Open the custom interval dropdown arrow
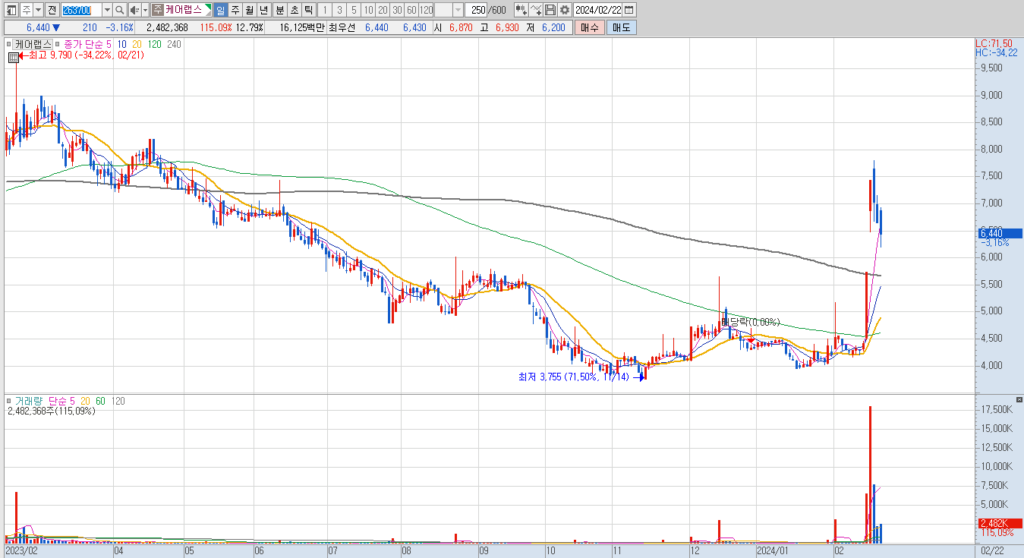 pos(458,10)
